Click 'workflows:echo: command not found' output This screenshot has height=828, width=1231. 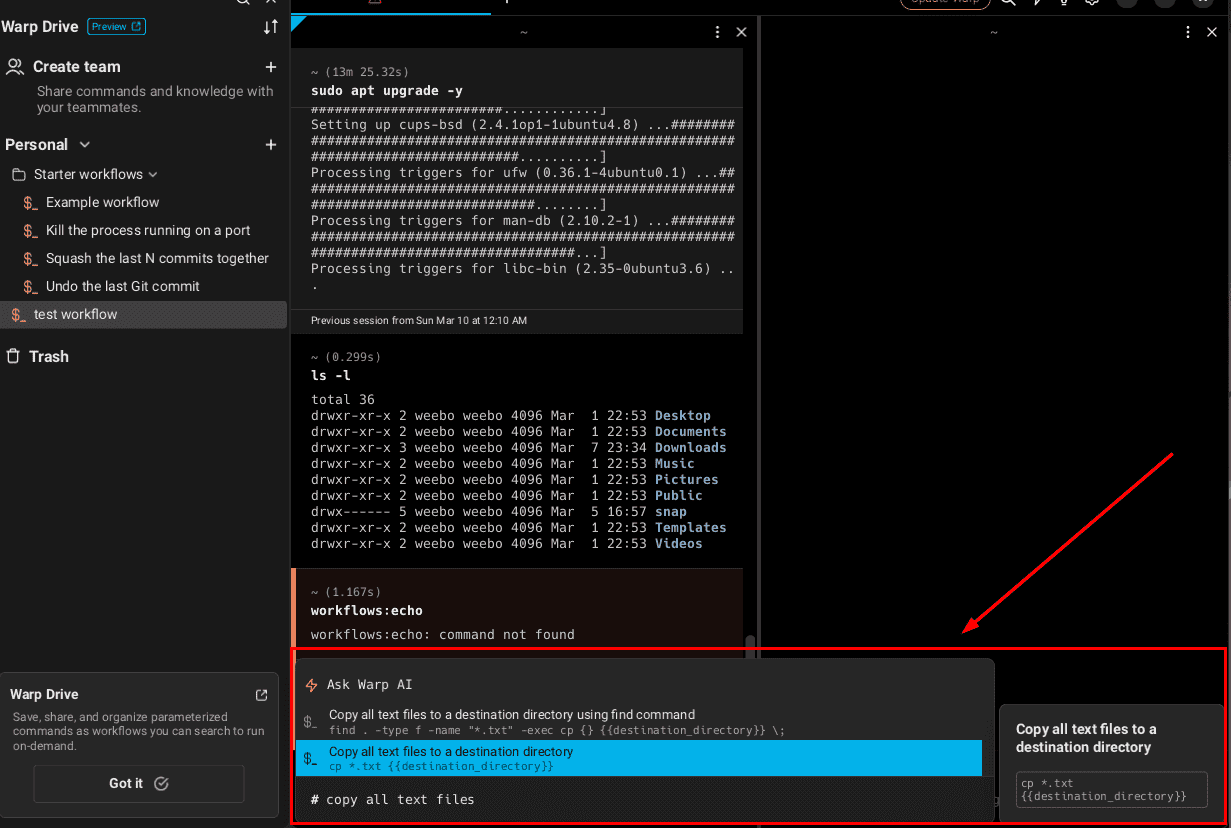[x=443, y=635]
